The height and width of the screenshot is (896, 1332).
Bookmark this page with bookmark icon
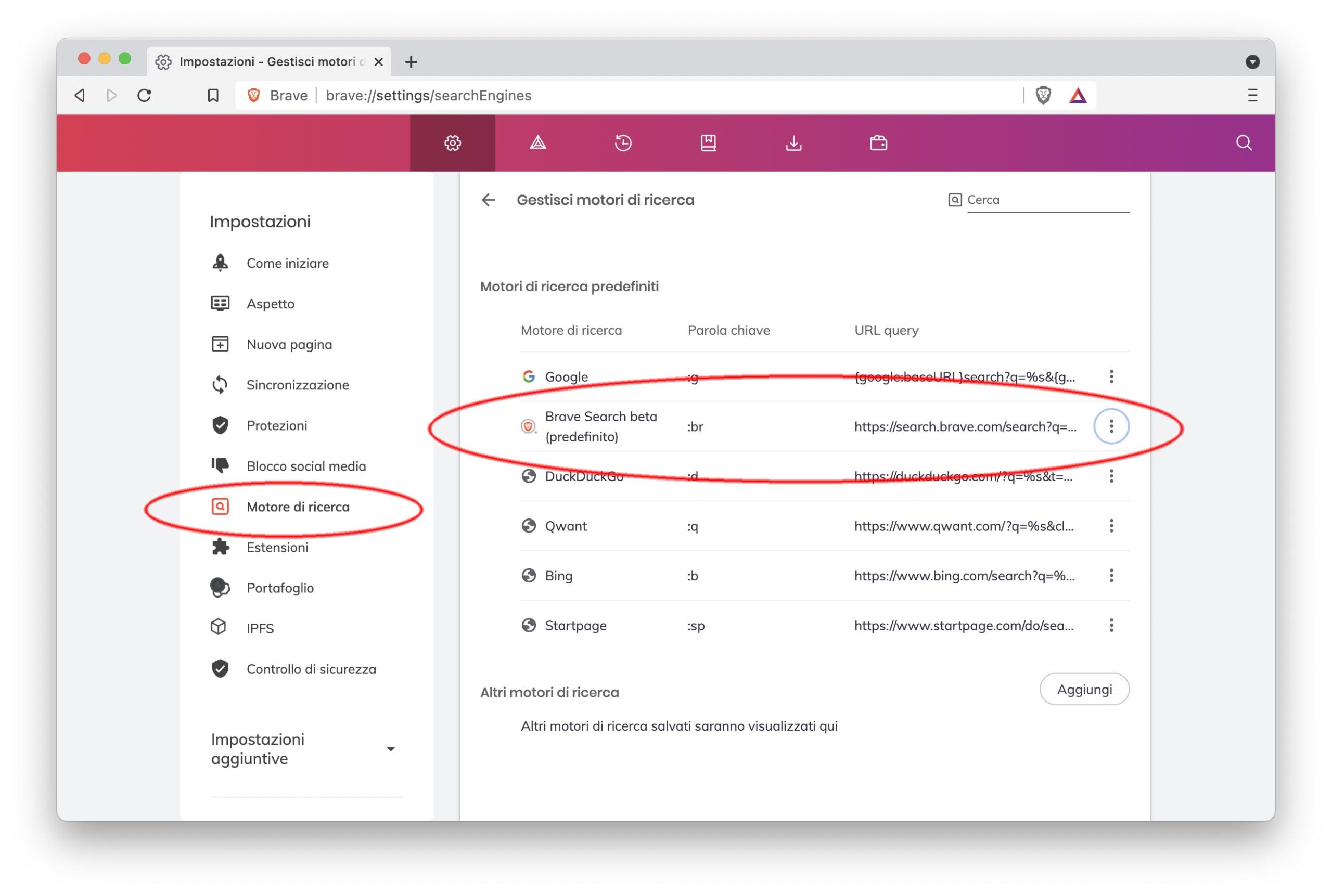[213, 96]
